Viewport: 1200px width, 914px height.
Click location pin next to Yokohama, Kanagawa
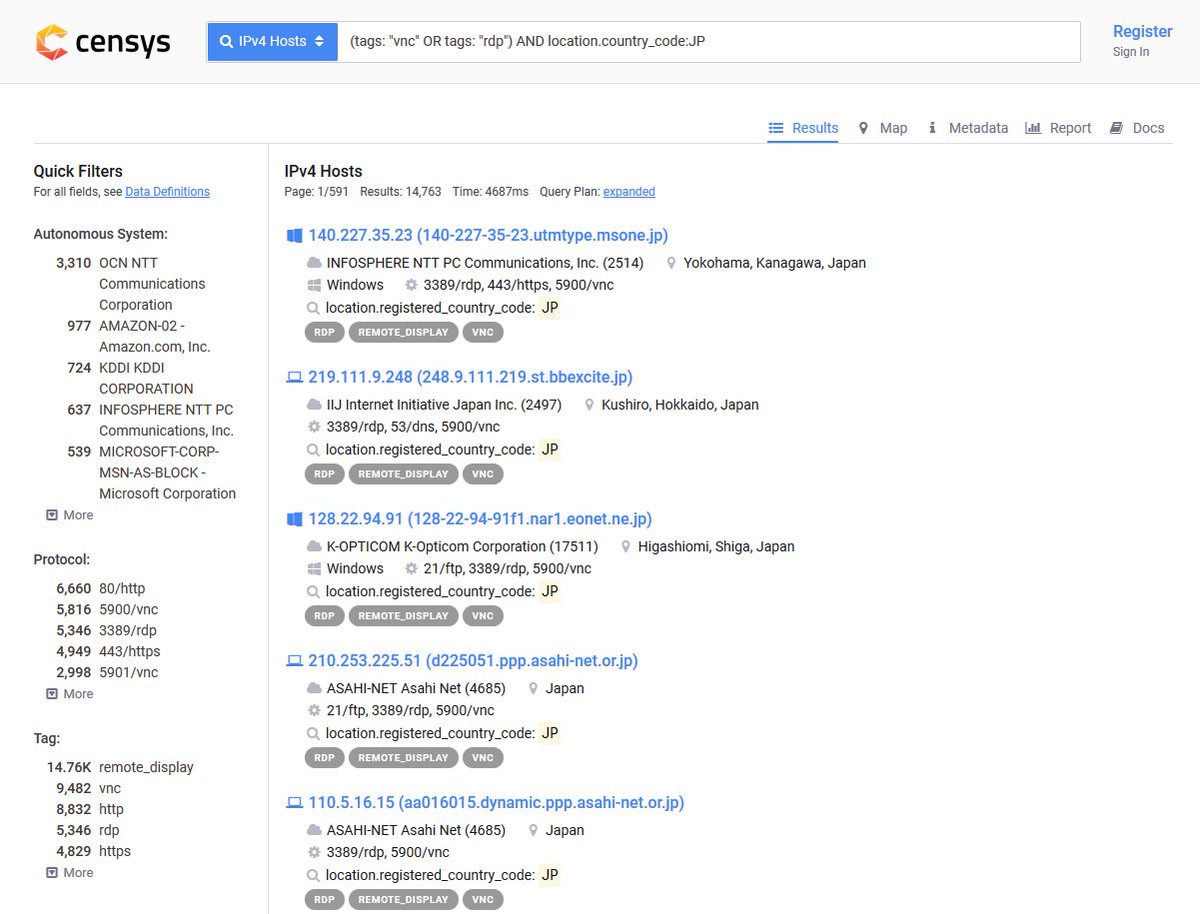coord(670,263)
